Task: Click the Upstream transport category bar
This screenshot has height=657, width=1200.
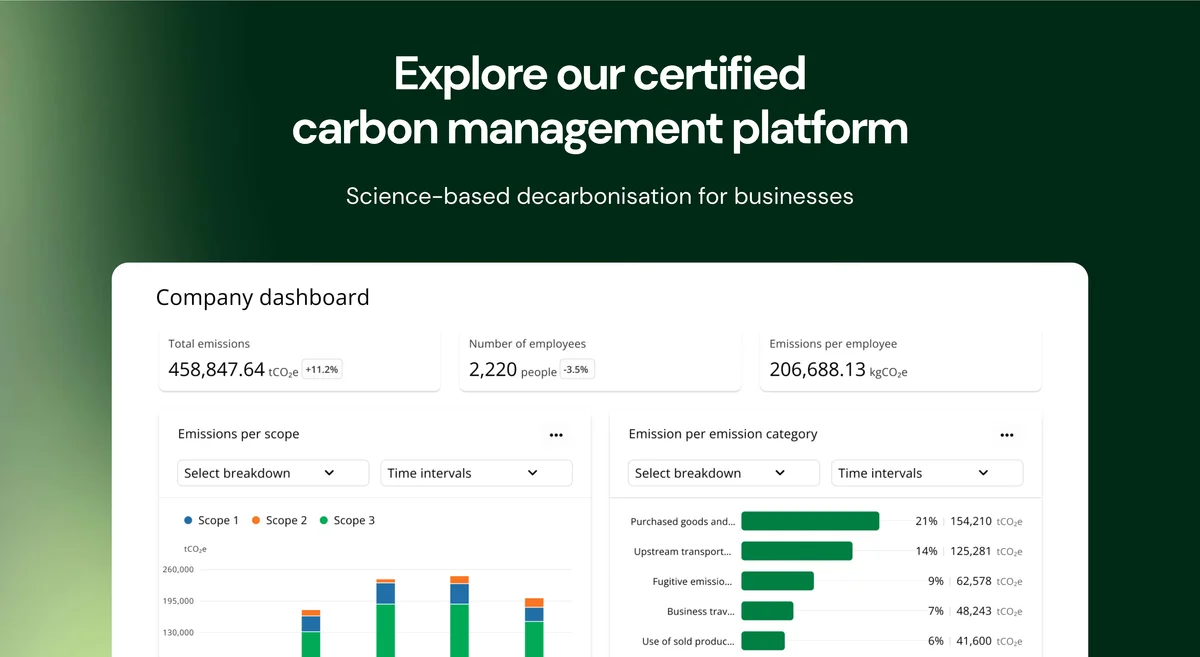Action: (x=797, y=551)
